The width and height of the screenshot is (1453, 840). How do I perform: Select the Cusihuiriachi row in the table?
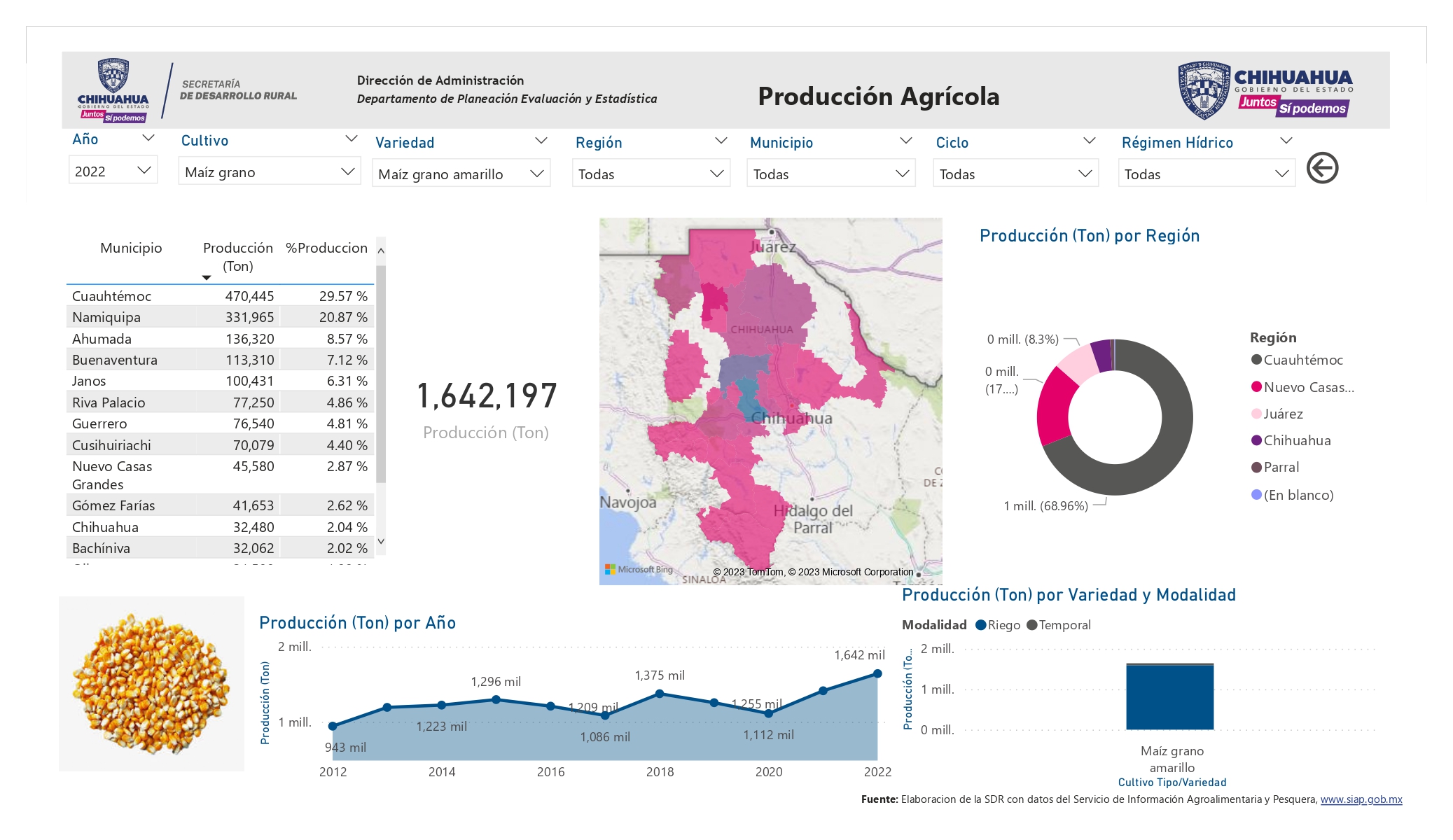click(221, 445)
